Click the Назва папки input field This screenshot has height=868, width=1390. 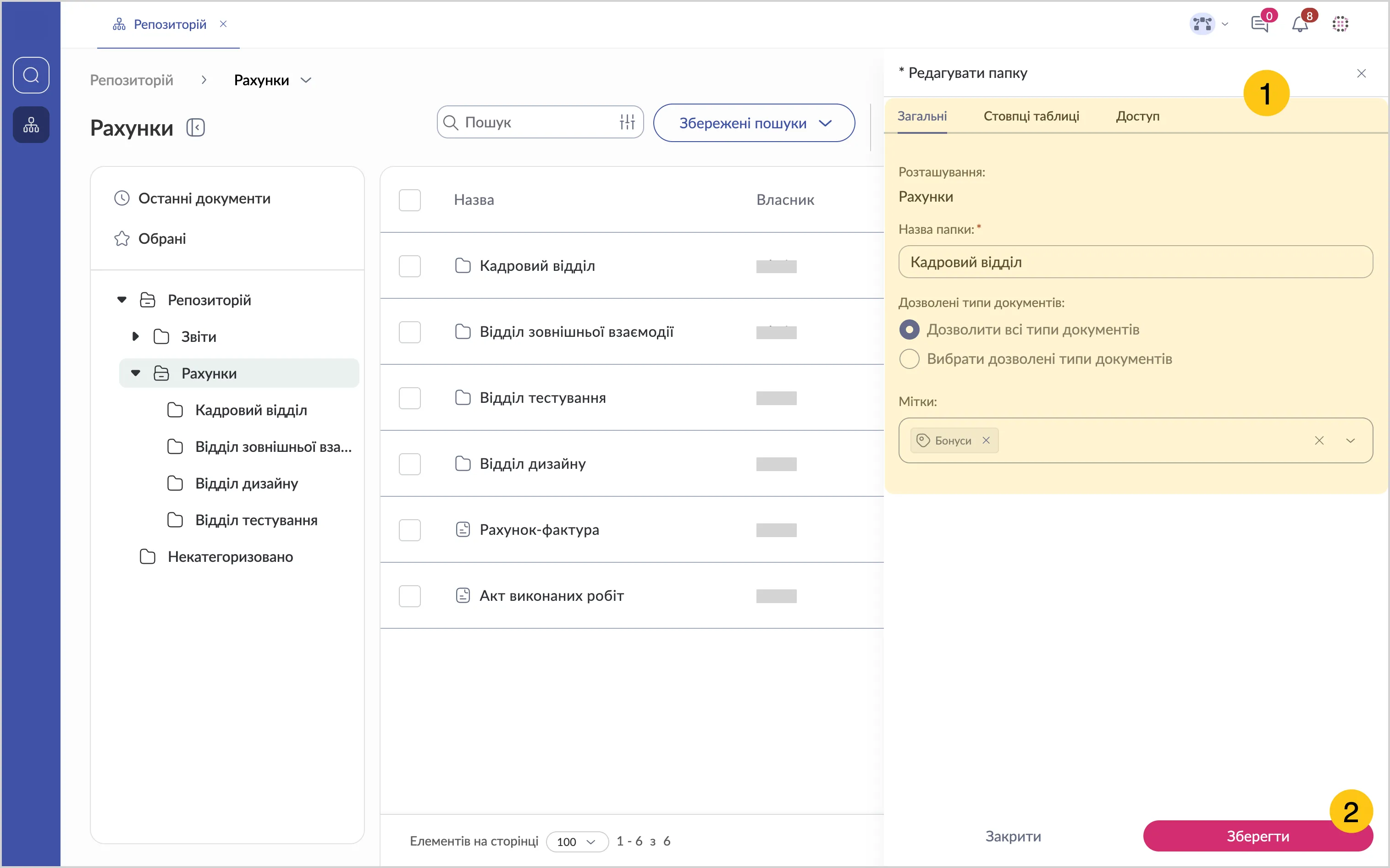(1135, 262)
